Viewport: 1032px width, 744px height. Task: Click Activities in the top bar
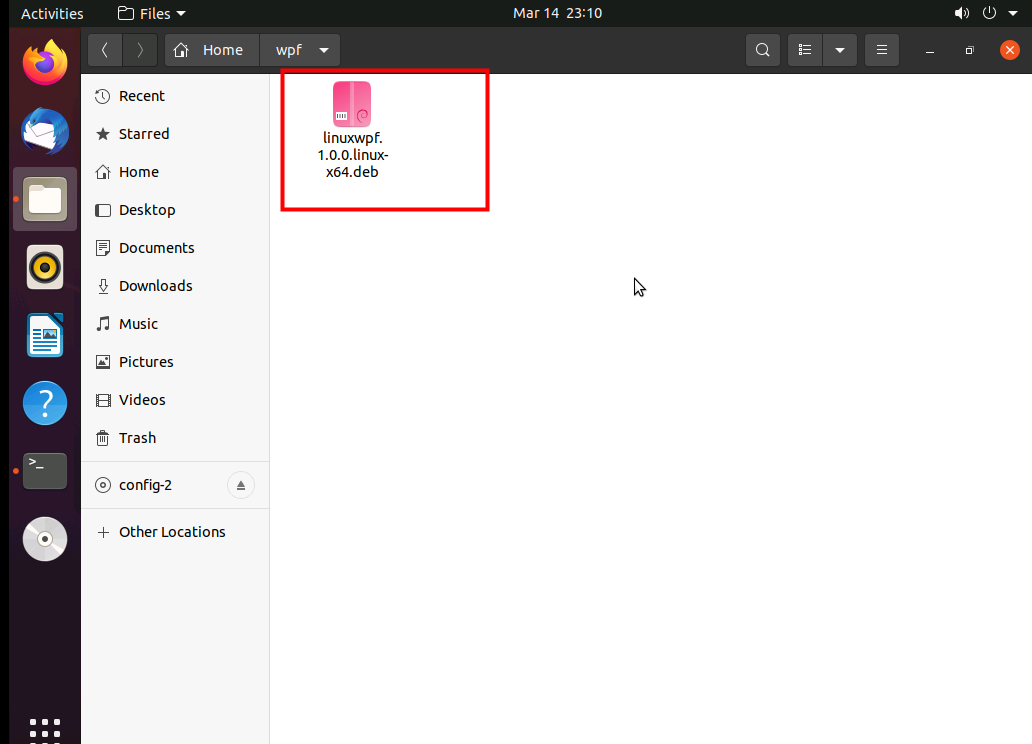(52, 13)
